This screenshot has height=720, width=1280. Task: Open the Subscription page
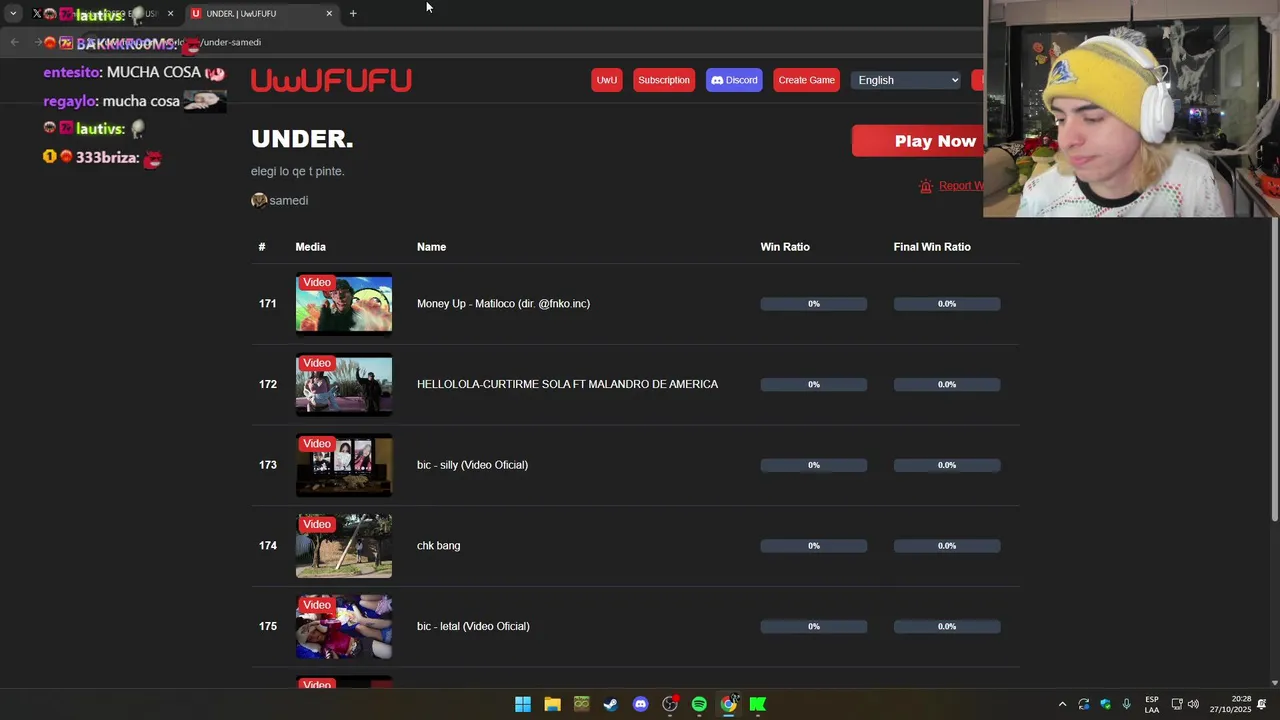(664, 80)
